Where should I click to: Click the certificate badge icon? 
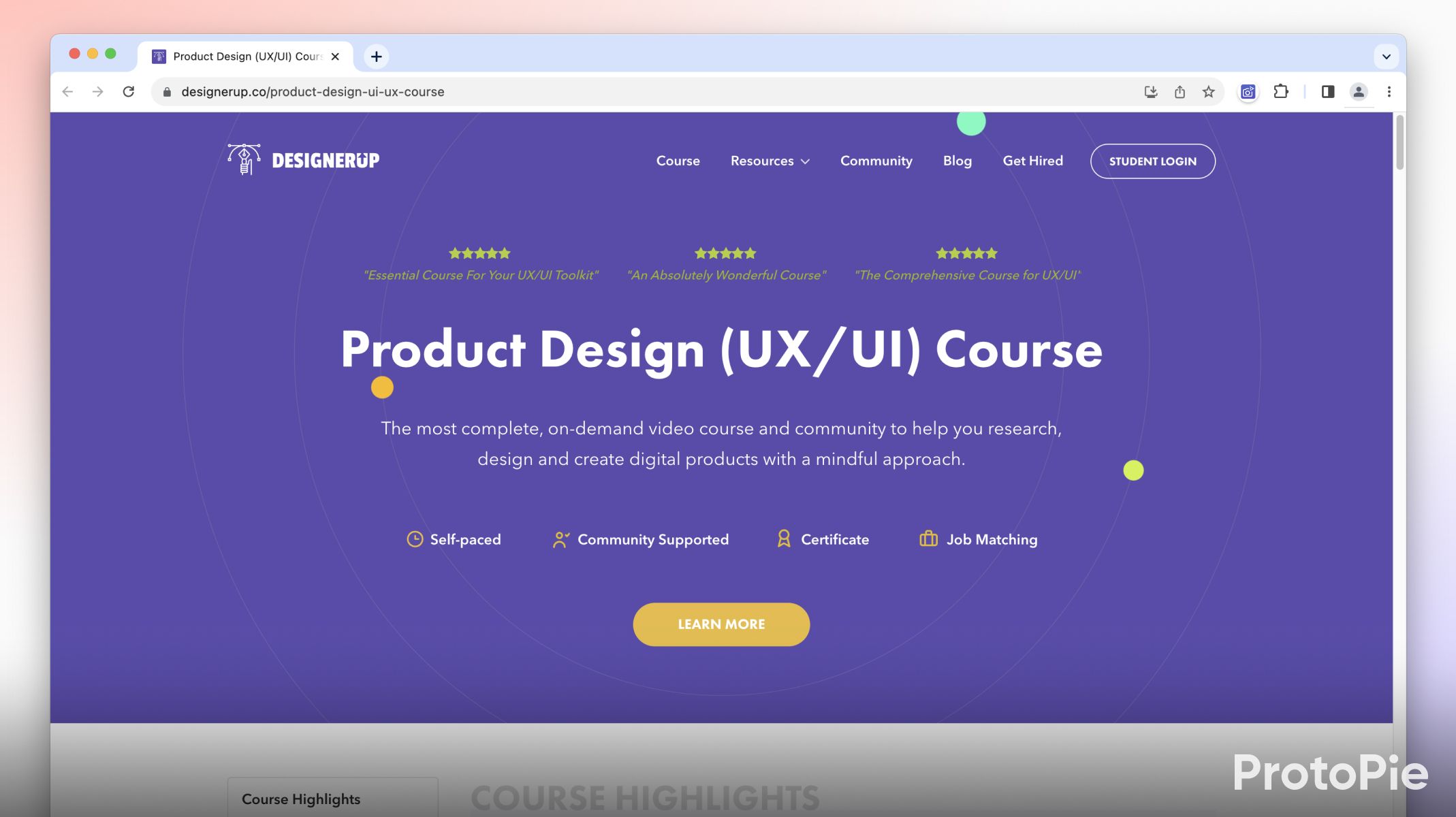[x=783, y=540]
